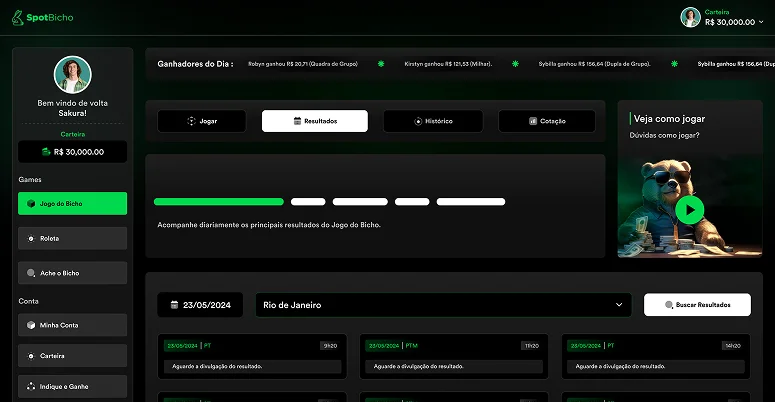Click the 14h20 PT result card
Screen dimensions: 775x402
point(656,357)
